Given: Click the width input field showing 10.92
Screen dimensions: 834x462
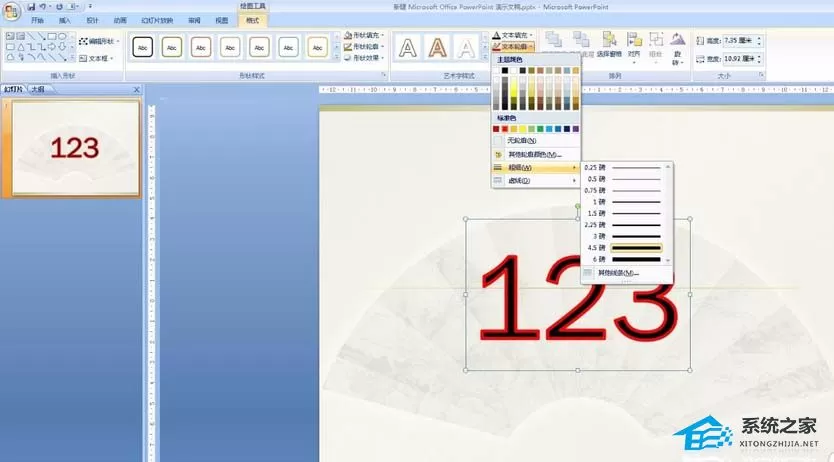Looking at the screenshot, I should pos(739,58).
